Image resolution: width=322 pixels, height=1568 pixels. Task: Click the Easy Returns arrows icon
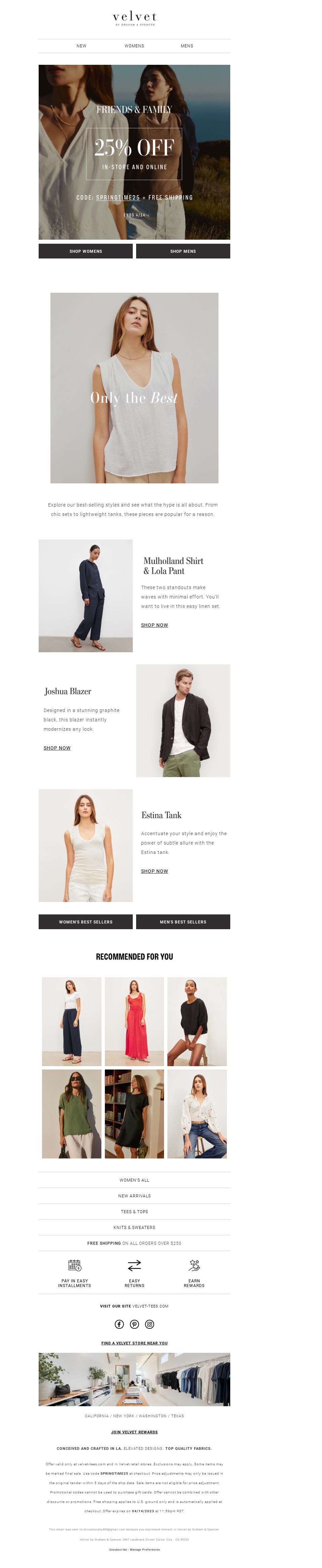(134, 1265)
